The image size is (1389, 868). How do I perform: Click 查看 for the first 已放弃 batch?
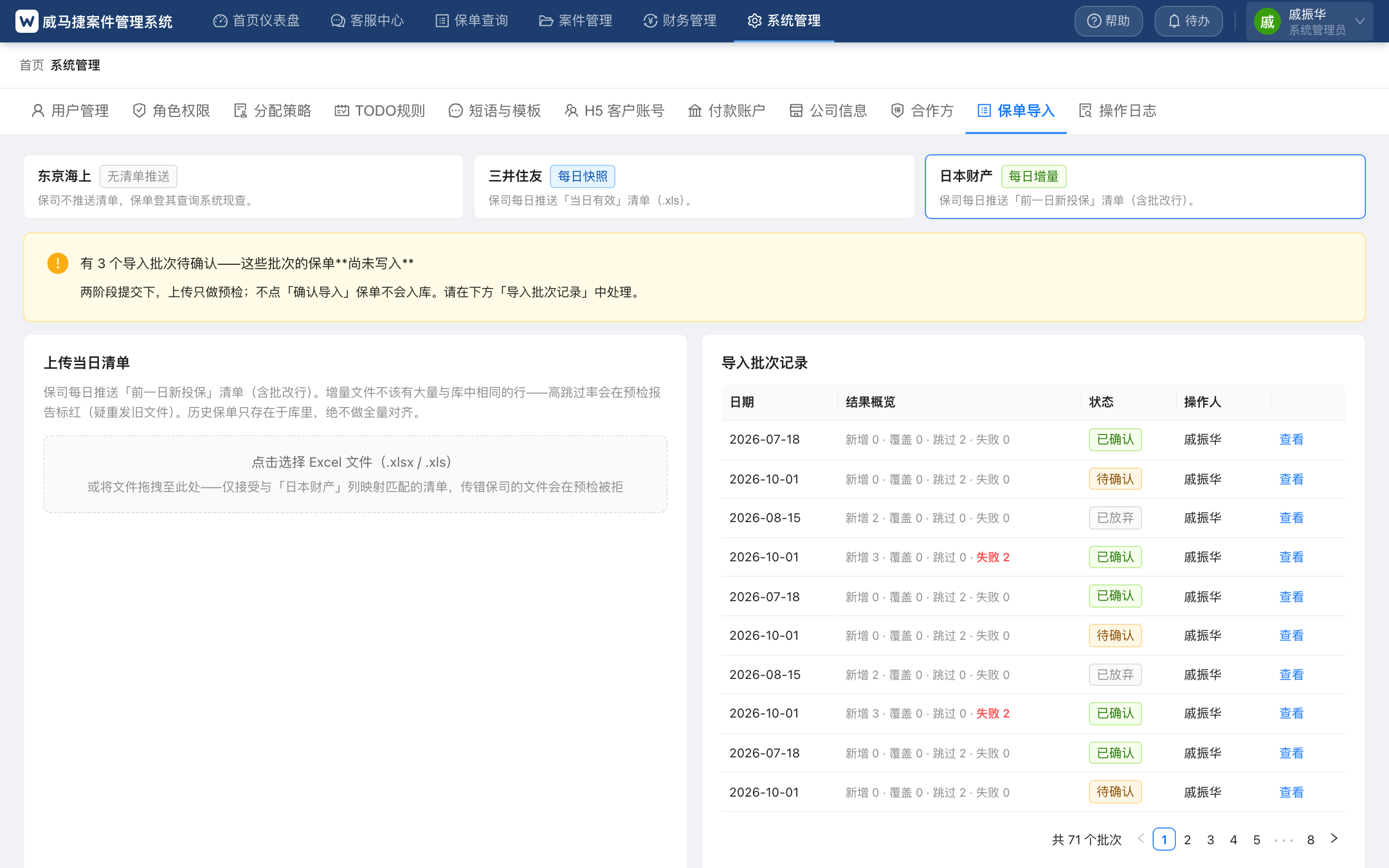pos(1291,518)
